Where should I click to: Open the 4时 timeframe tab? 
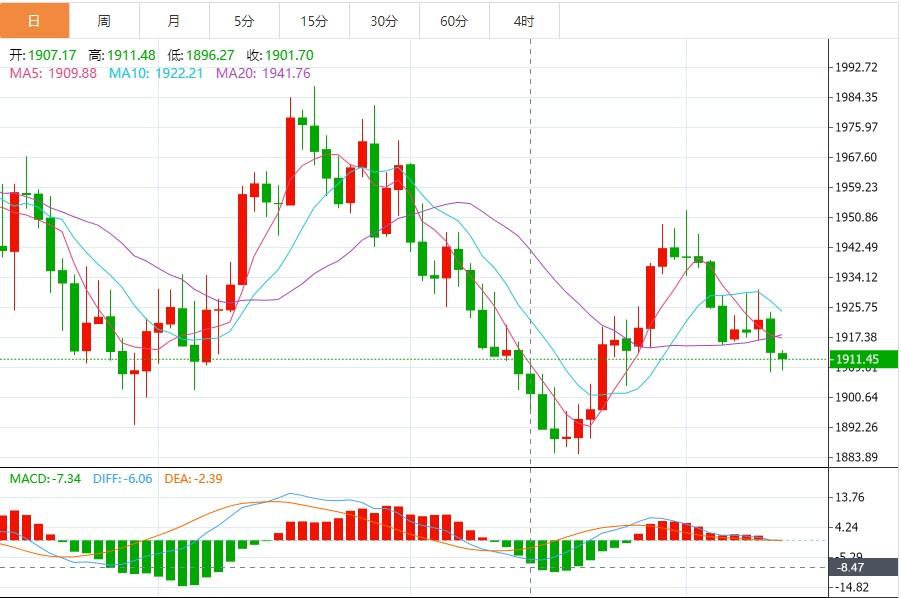525,21
